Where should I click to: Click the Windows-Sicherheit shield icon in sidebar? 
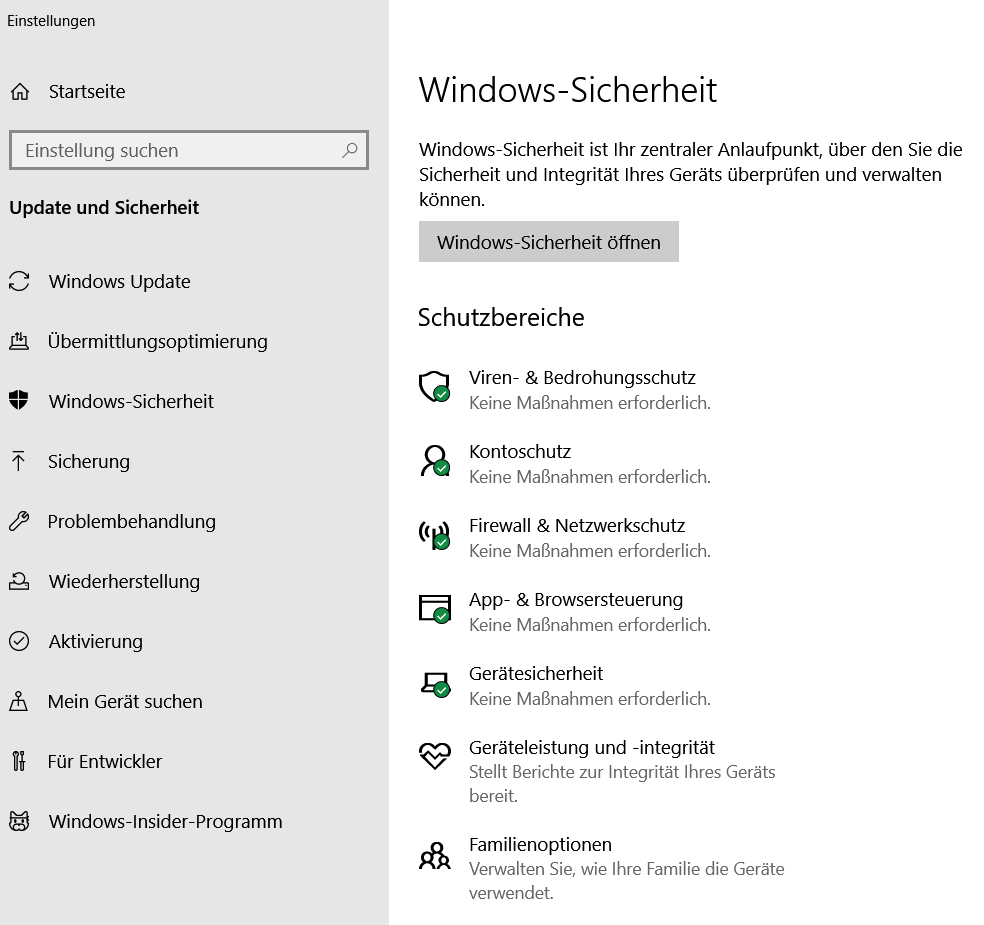[19, 400]
